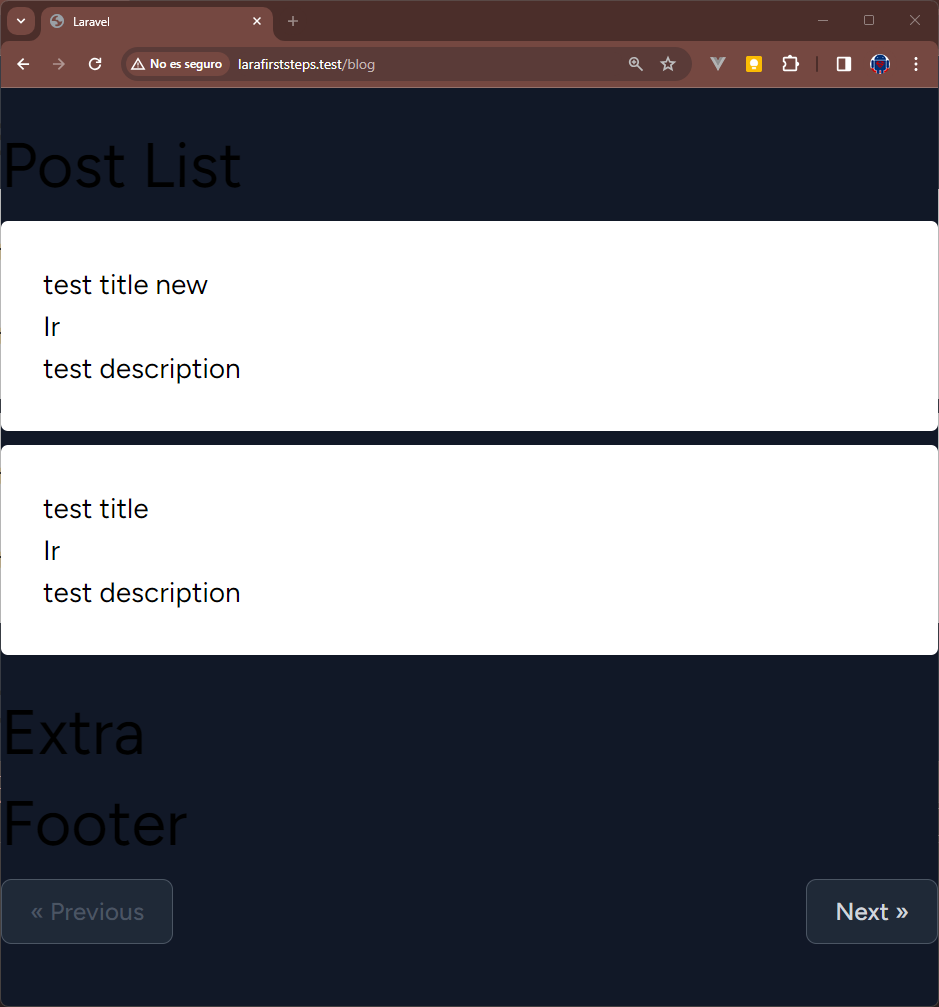
Task: Open the Vue devtools extension icon
Action: click(718, 63)
